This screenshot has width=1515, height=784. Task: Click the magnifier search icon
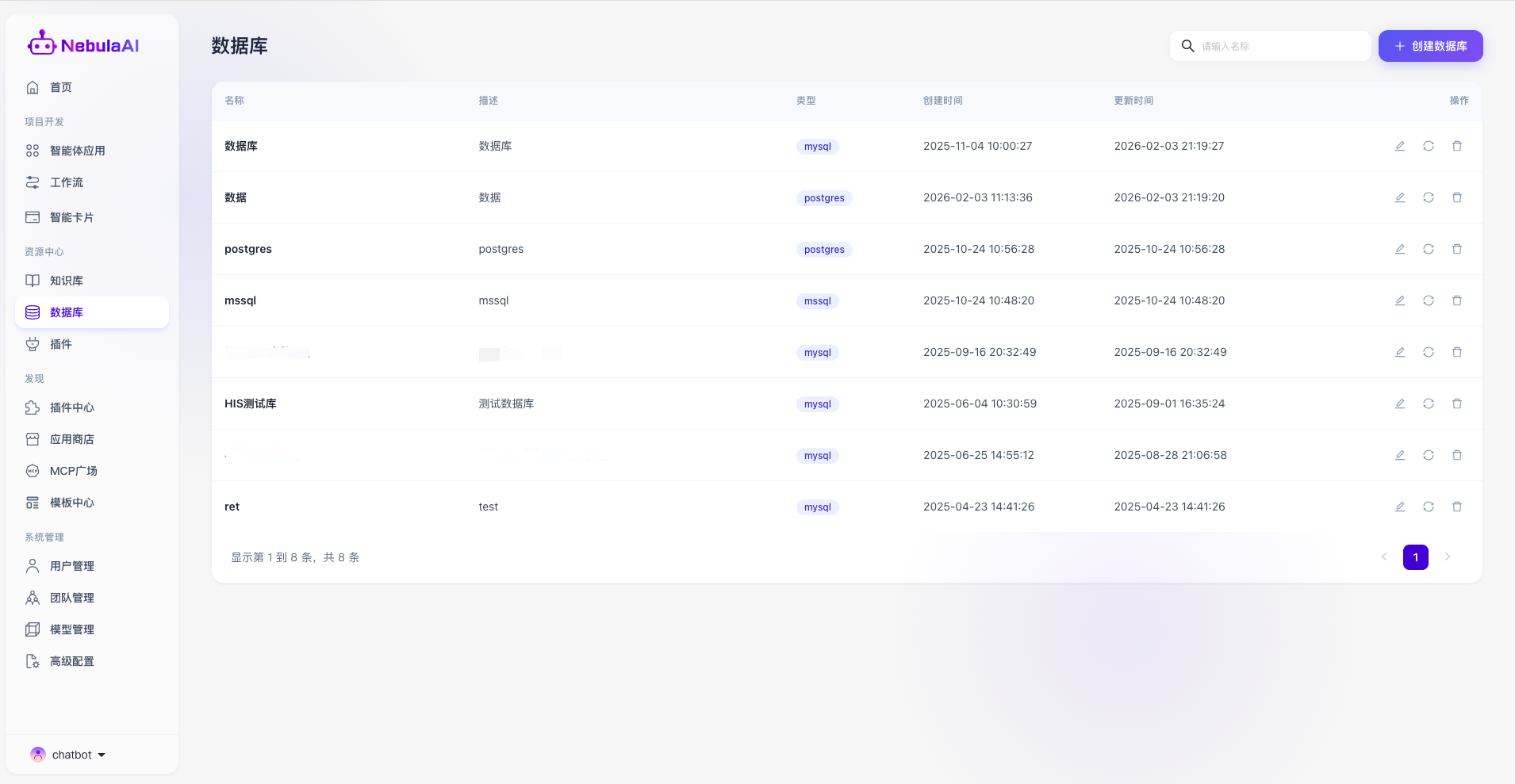coord(1187,46)
